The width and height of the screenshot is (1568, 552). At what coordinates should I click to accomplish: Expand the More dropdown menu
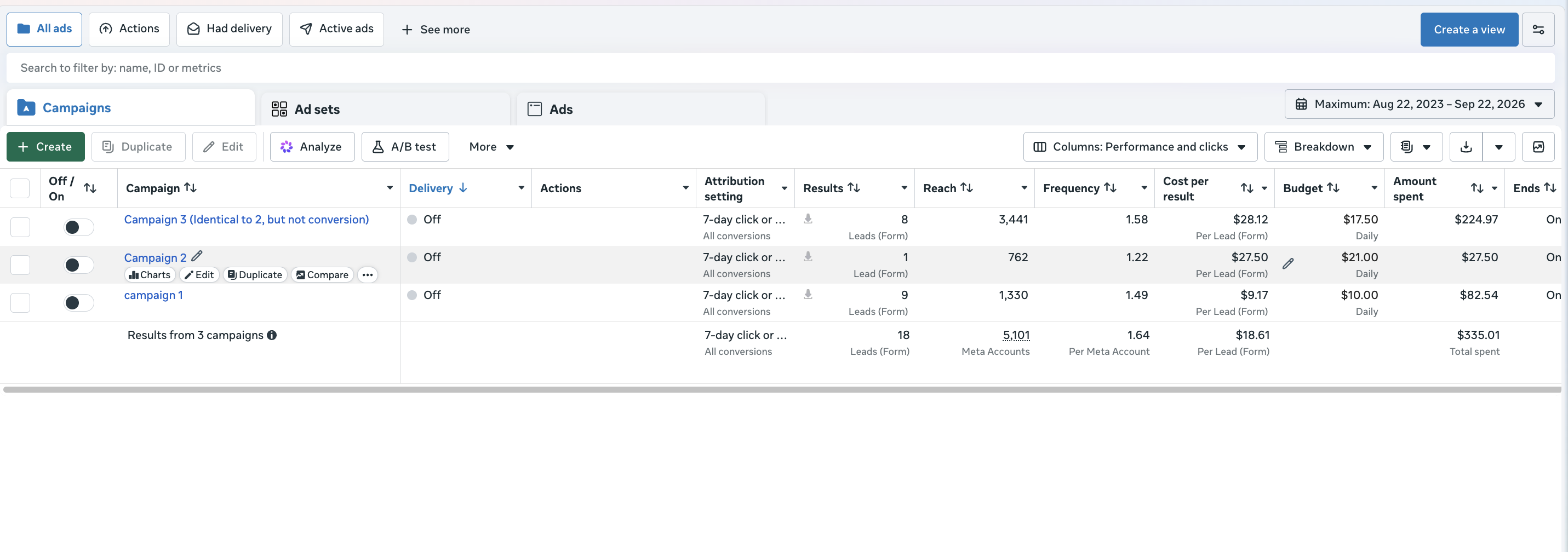pyautogui.click(x=491, y=147)
